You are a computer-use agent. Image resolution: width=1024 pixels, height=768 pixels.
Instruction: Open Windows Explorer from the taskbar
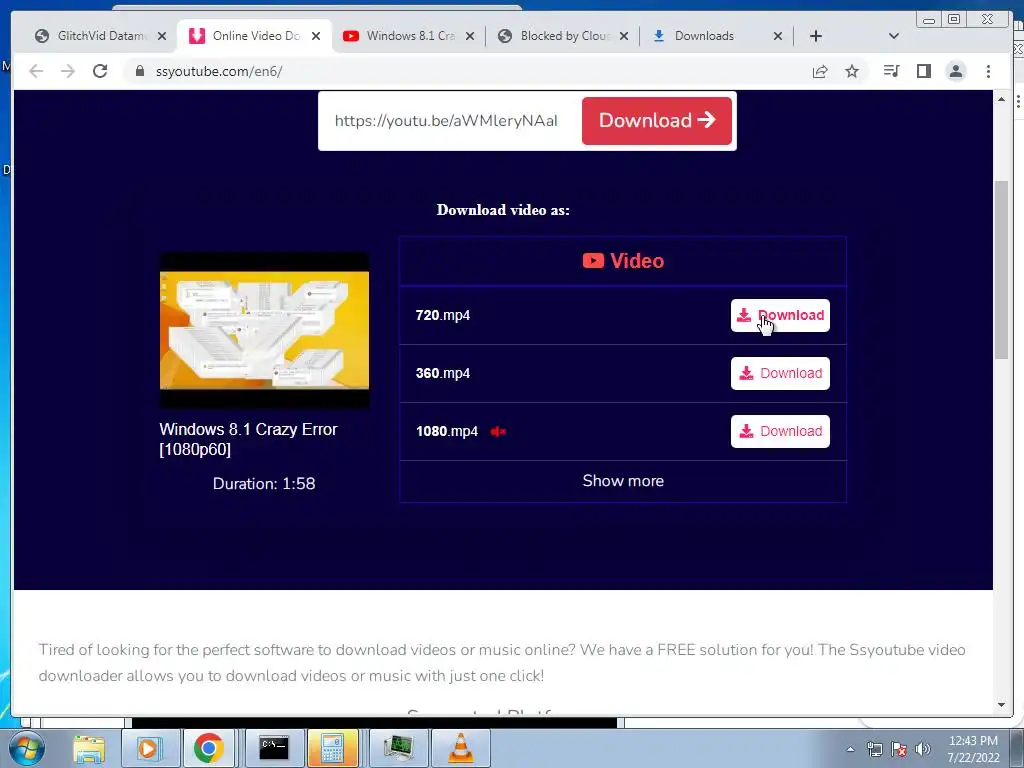click(x=89, y=748)
